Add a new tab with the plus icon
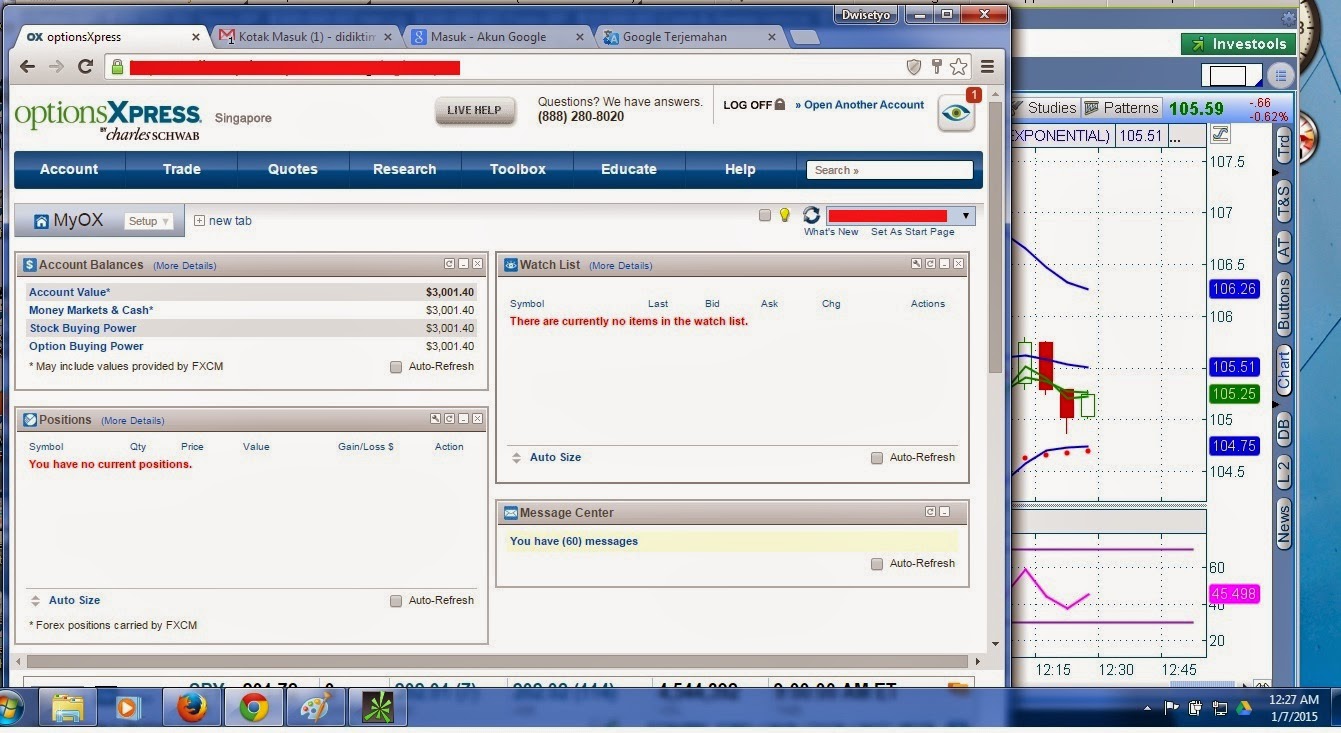This screenshot has height=733, width=1341. (x=199, y=221)
